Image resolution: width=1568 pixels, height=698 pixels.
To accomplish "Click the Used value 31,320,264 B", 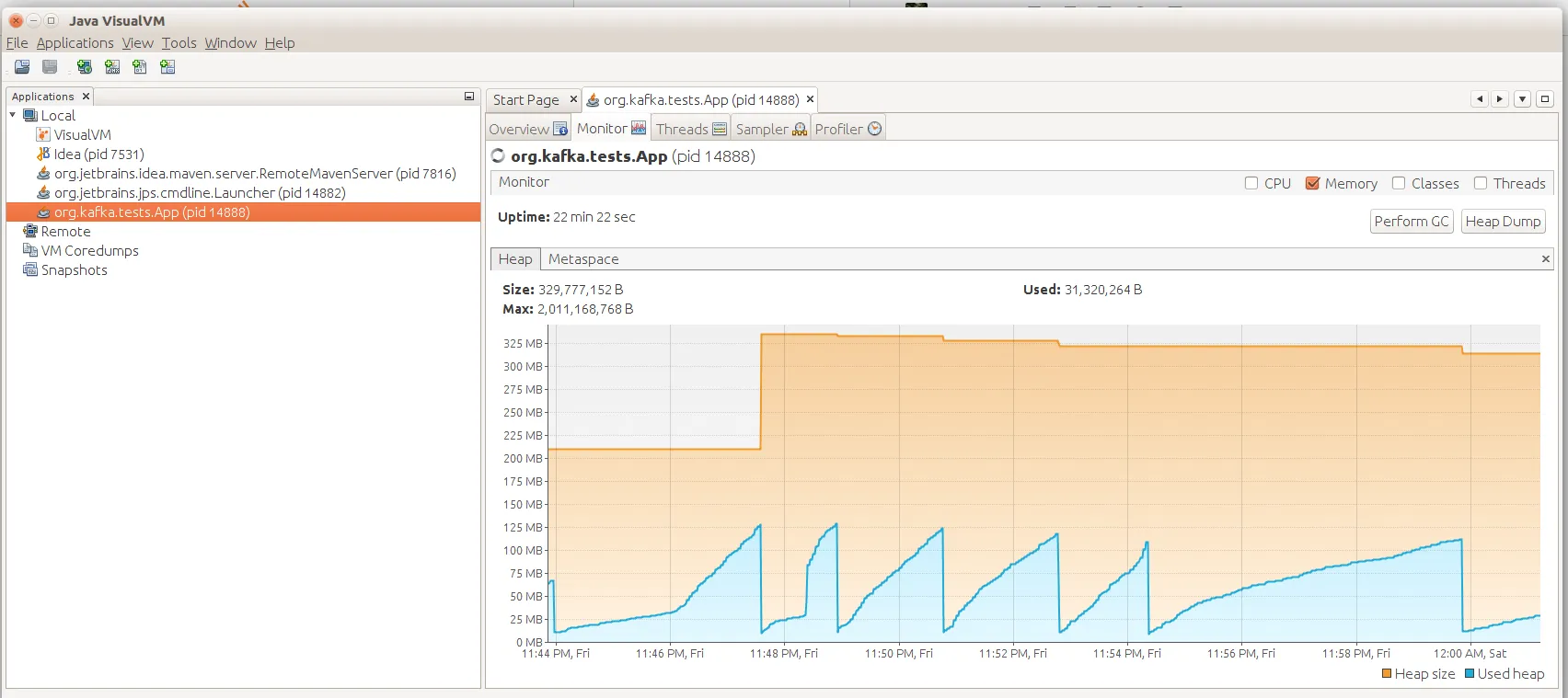I will [1103, 290].
